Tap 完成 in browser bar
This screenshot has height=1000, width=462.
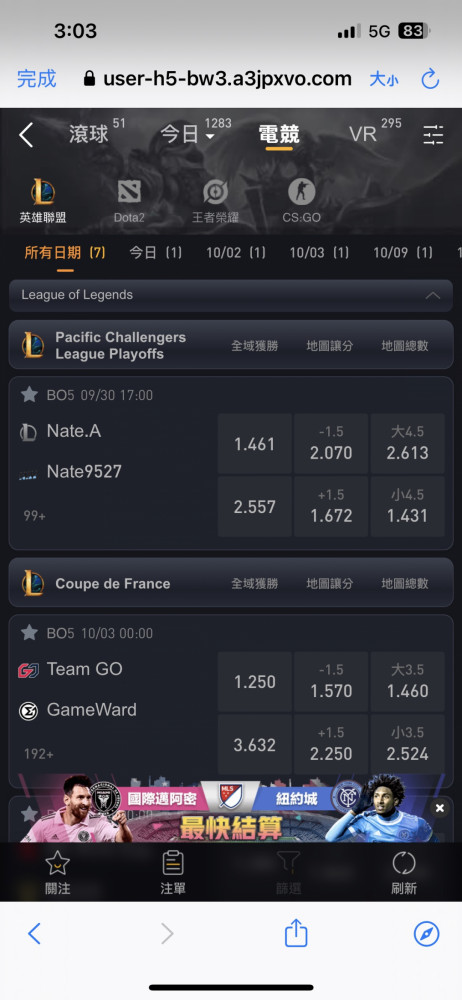coord(36,79)
